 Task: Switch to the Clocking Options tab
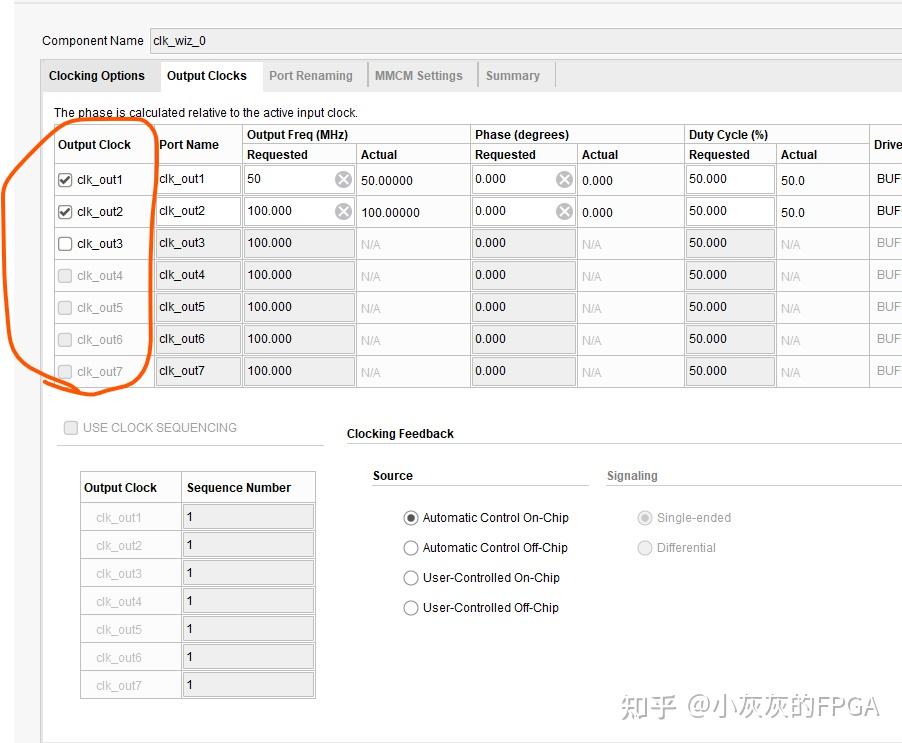[97, 75]
